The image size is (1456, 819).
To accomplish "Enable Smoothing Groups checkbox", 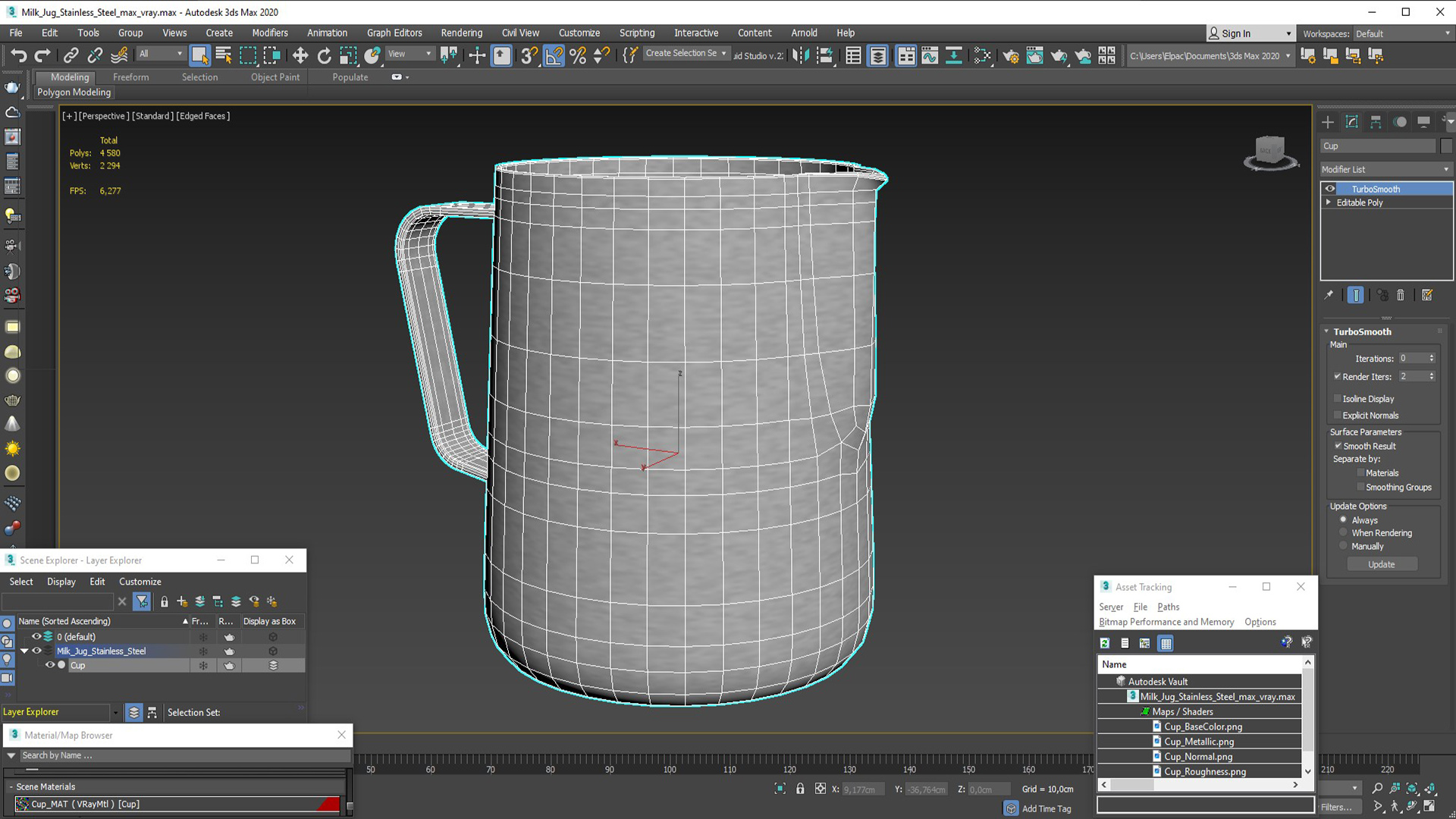I will click(1361, 487).
